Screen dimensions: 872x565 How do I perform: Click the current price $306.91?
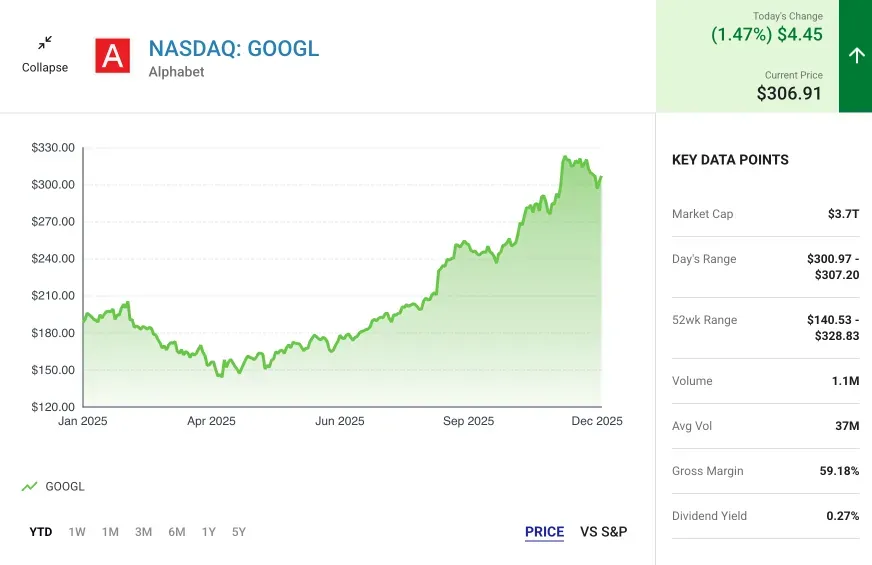(x=789, y=93)
